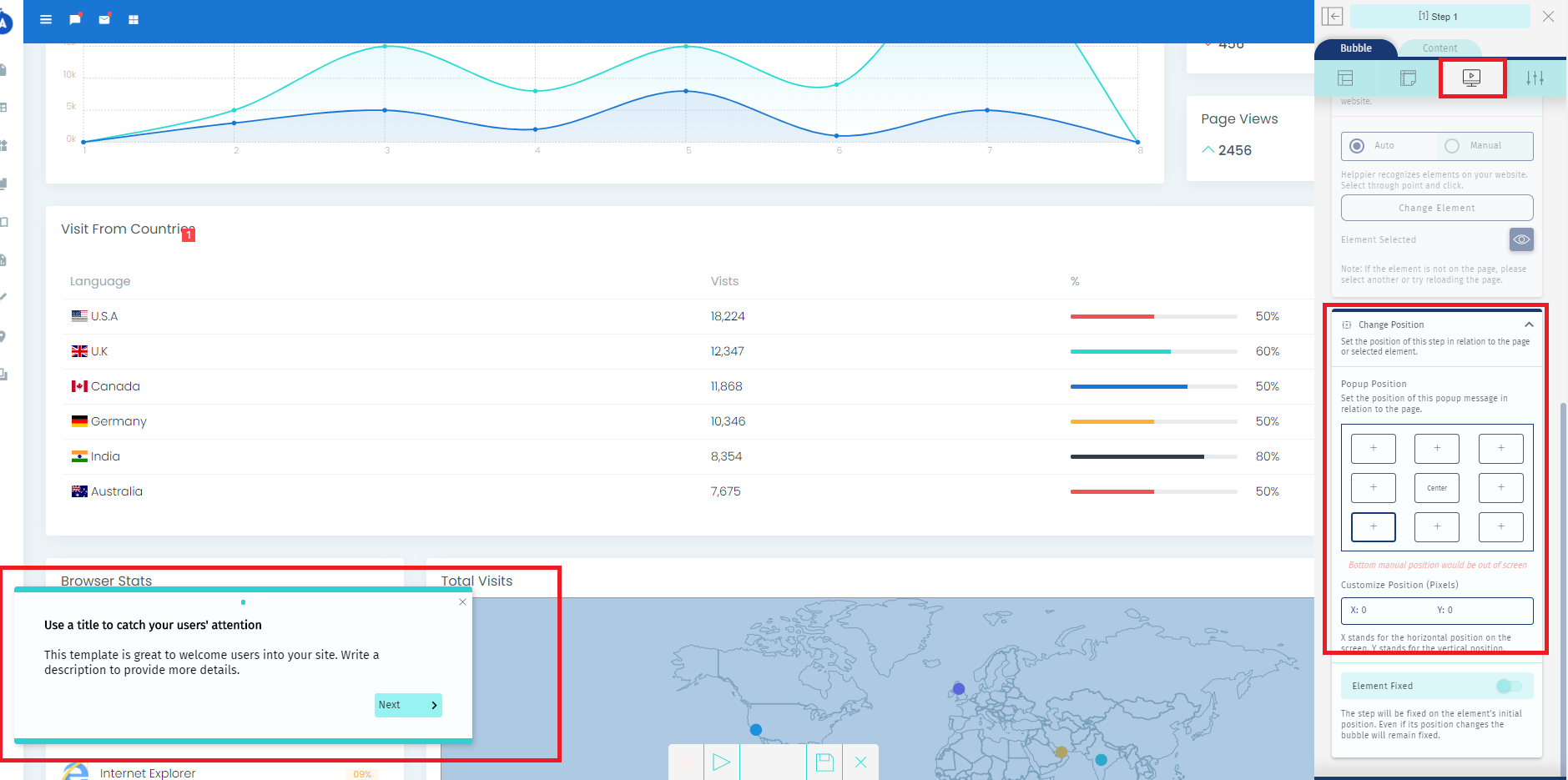Collapse the side panel with arrow icon
Screen dimensions: 1568x780
[1333, 17]
